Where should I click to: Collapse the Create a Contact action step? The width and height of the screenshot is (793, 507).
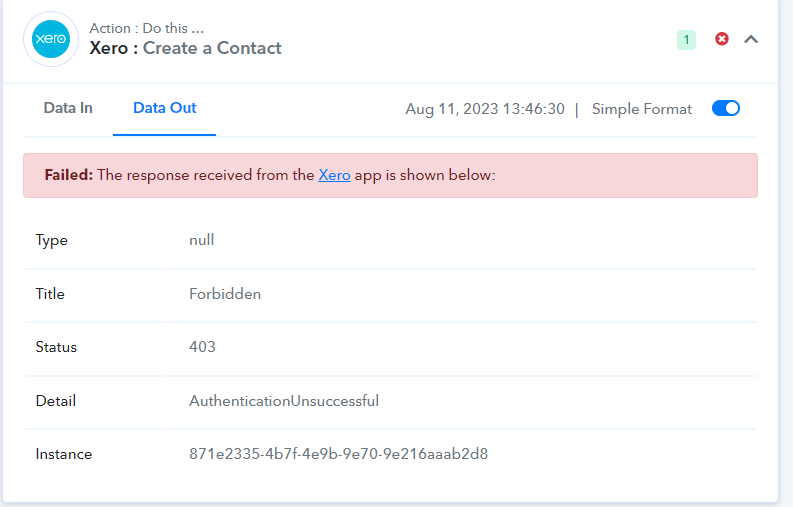point(751,39)
